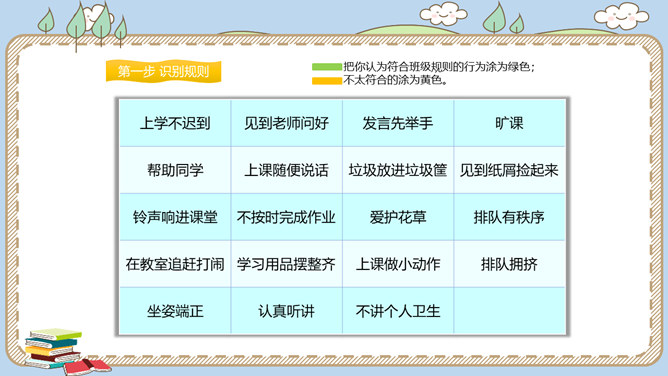Click the 旷课 cell
Viewport: 668px width, 376px height.
click(x=510, y=123)
